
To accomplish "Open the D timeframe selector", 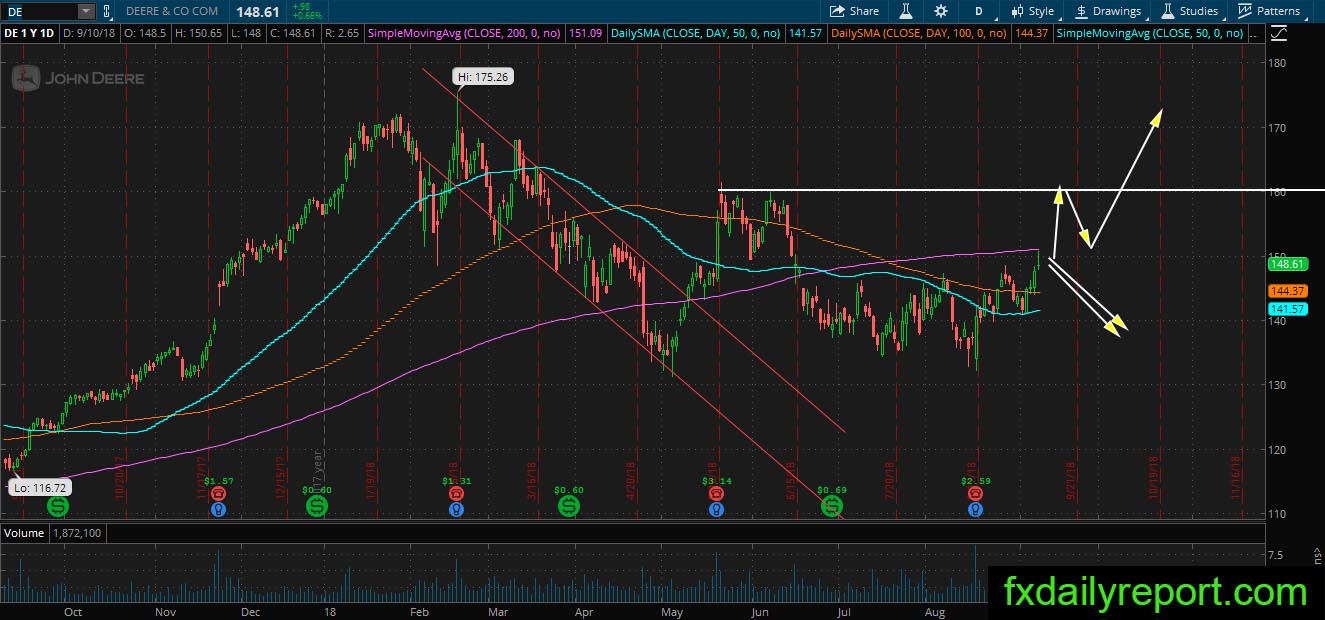I will [977, 11].
